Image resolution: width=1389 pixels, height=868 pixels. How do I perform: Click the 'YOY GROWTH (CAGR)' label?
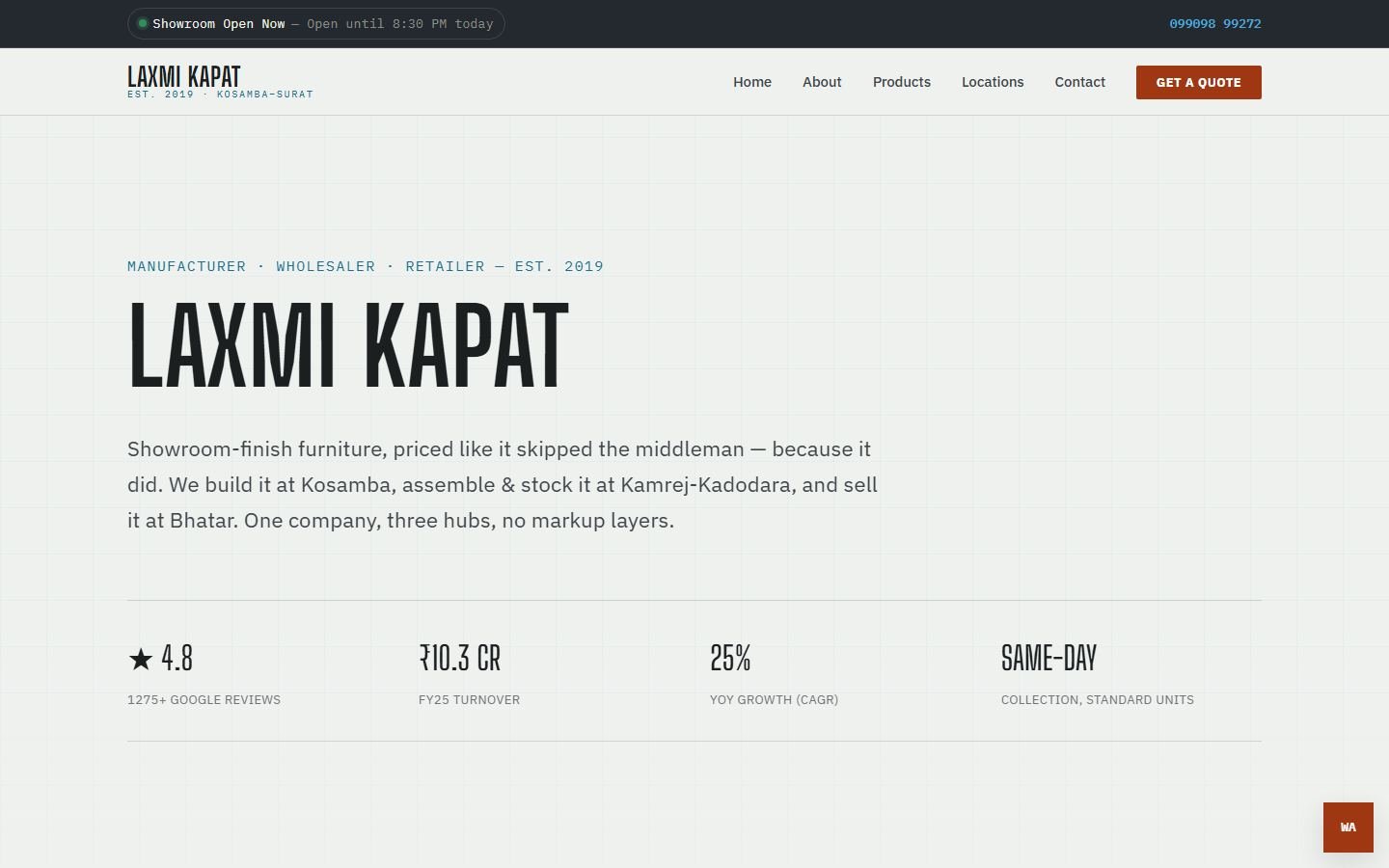coord(774,700)
